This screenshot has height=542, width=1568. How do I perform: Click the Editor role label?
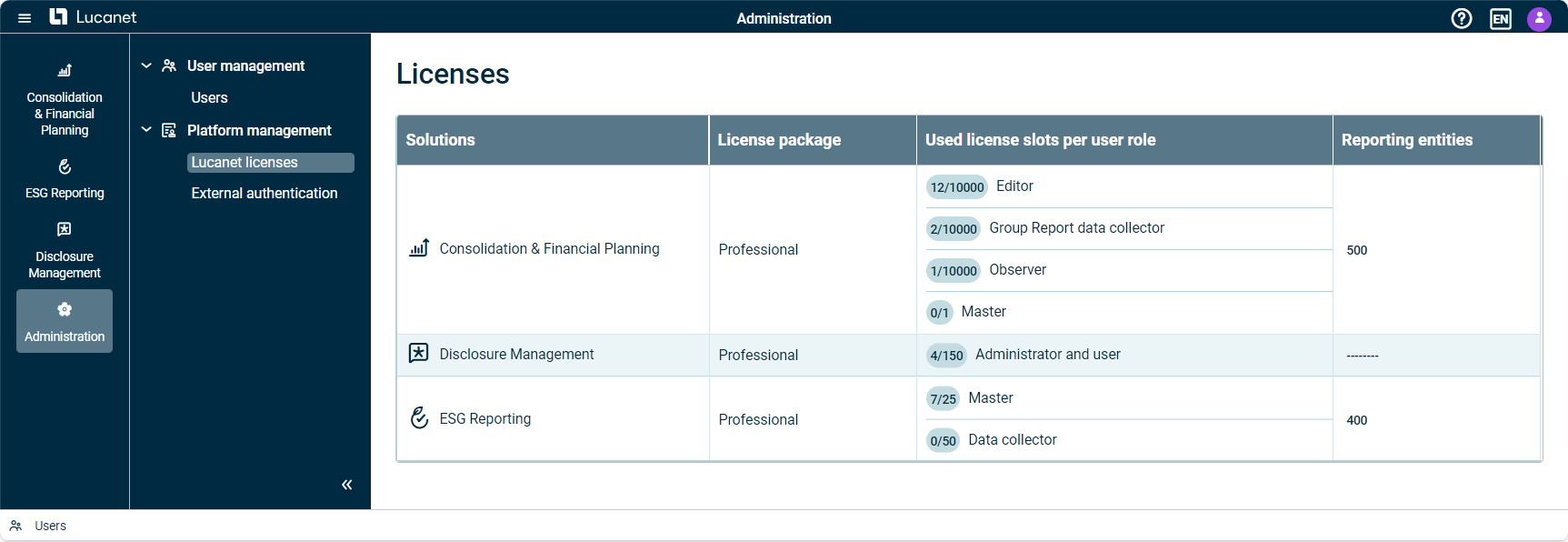(1014, 186)
